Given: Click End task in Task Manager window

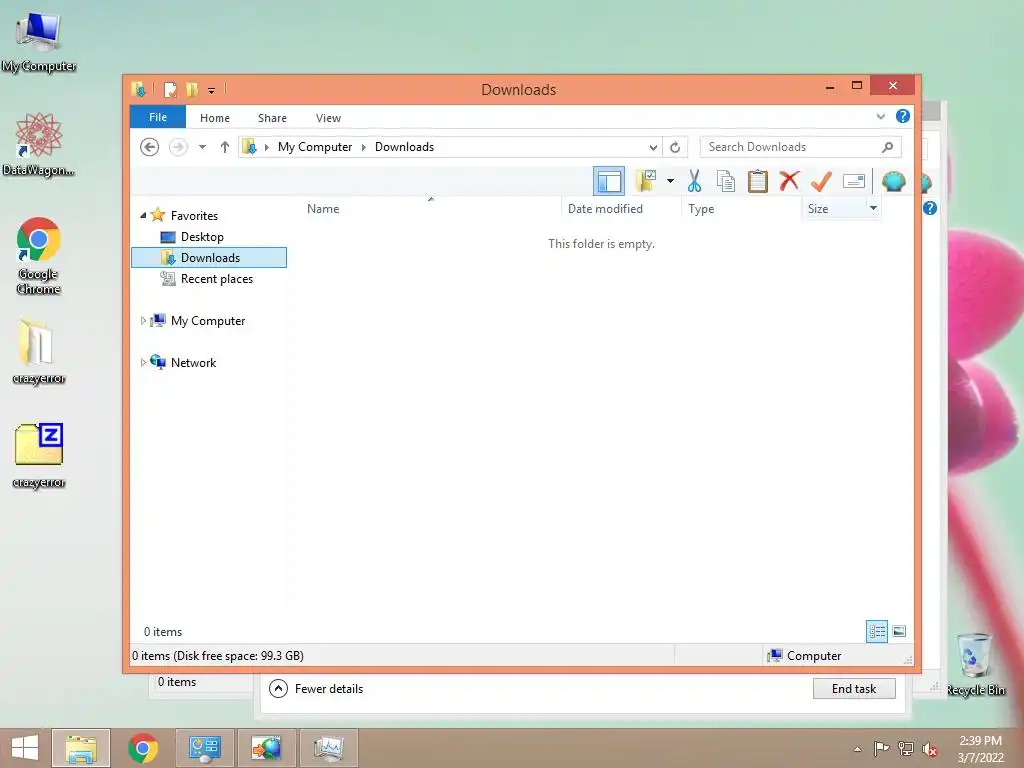Looking at the screenshot, I should point(854,688).
